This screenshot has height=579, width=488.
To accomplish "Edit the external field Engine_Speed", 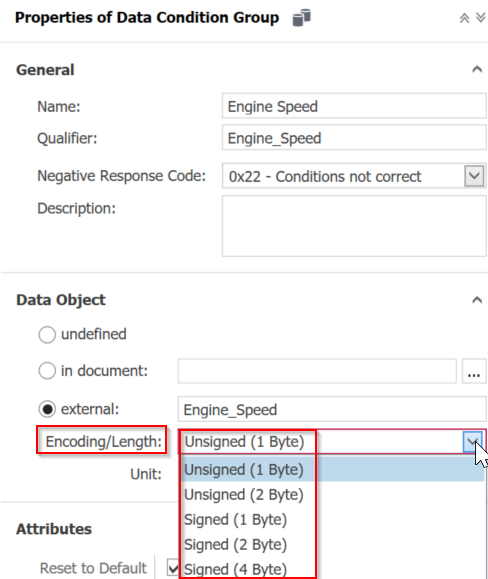I will click(x=332, y=409).
